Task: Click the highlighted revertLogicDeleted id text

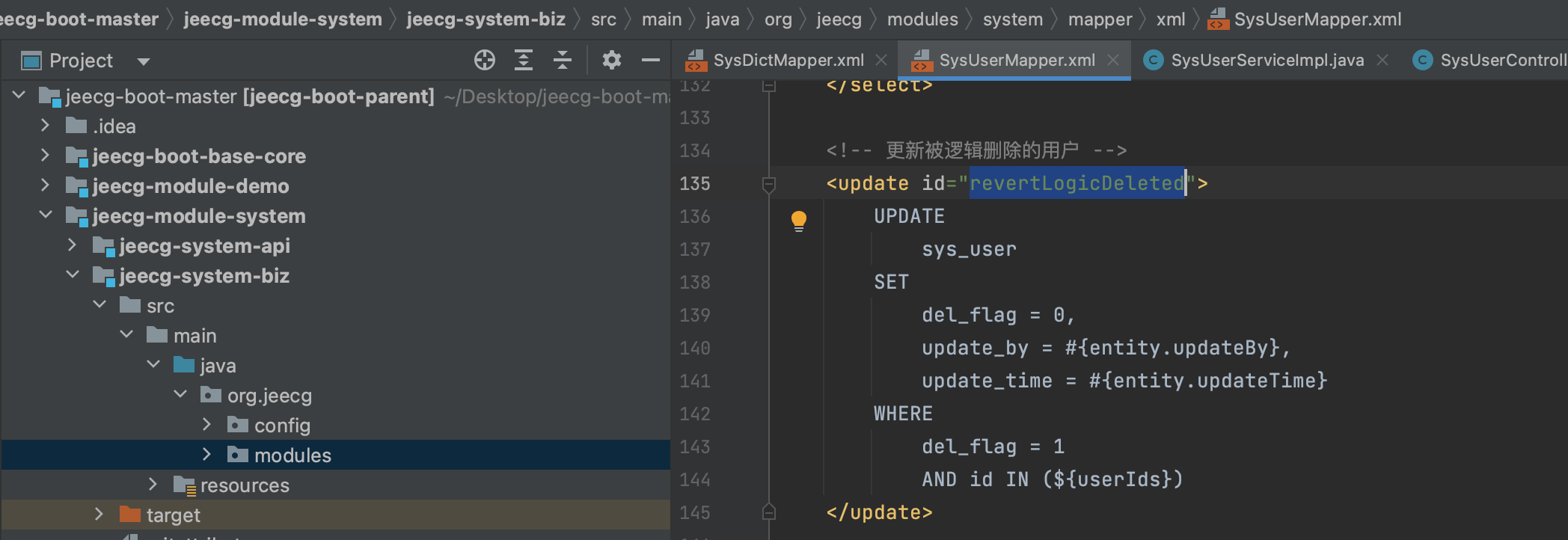Action: (1077, 183)
